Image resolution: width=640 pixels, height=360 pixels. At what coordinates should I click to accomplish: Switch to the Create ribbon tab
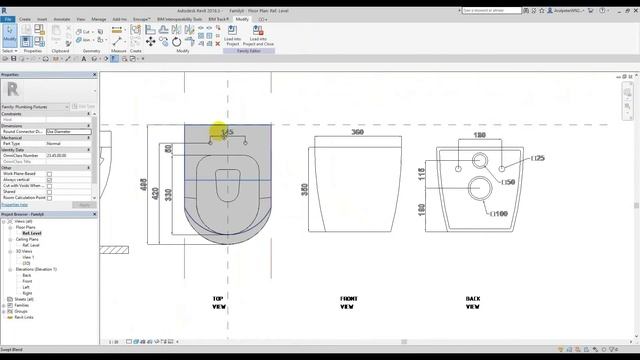point(24,19)
